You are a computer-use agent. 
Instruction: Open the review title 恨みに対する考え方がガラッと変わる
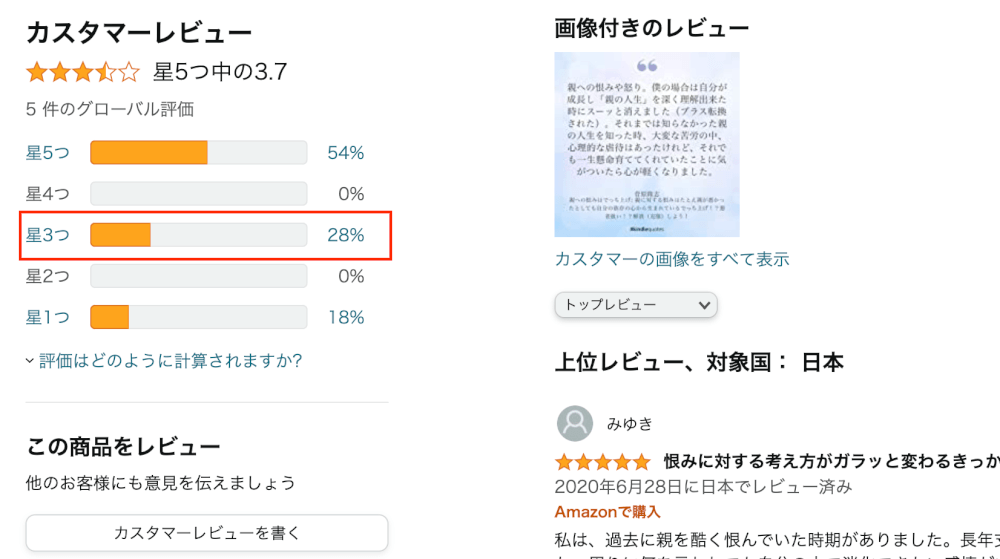pyautogui.click(x=830, y=462)
